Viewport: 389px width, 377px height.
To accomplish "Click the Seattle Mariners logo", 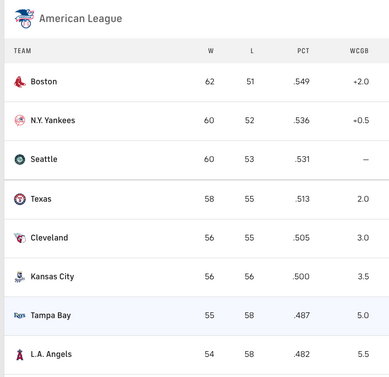I will [x=20, y=159].
